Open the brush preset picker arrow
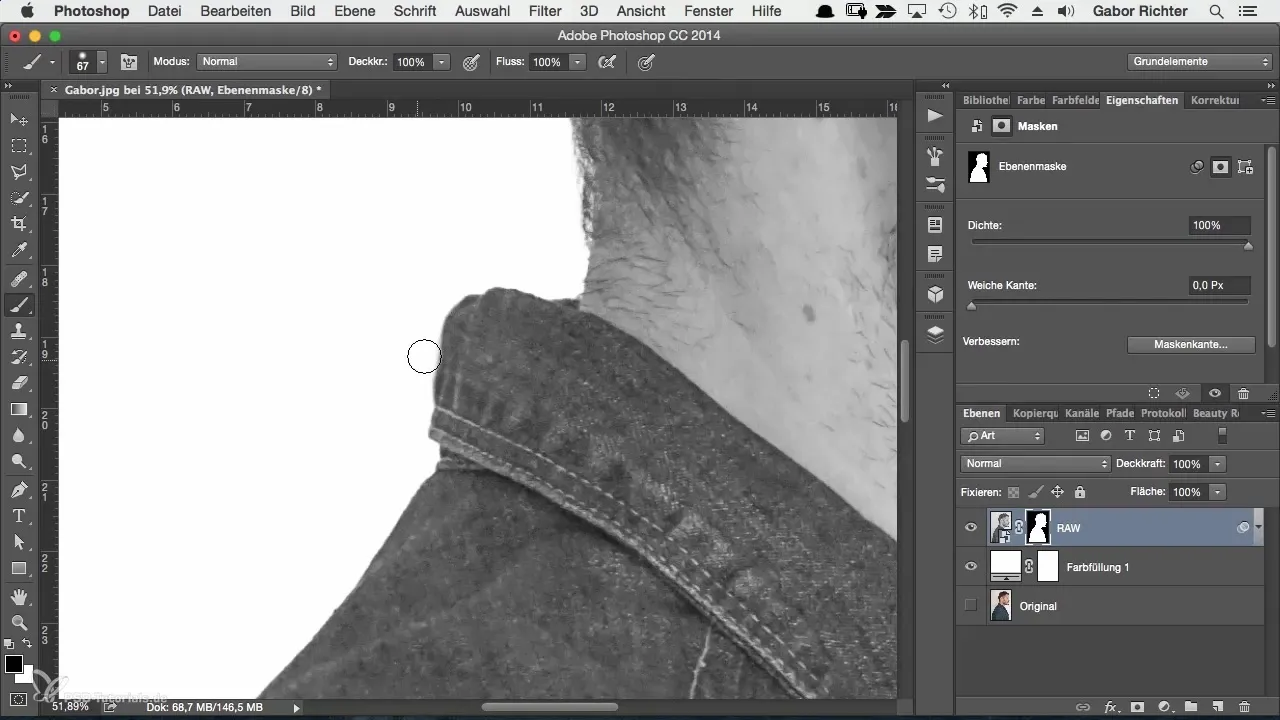 [x=102, y=62]
